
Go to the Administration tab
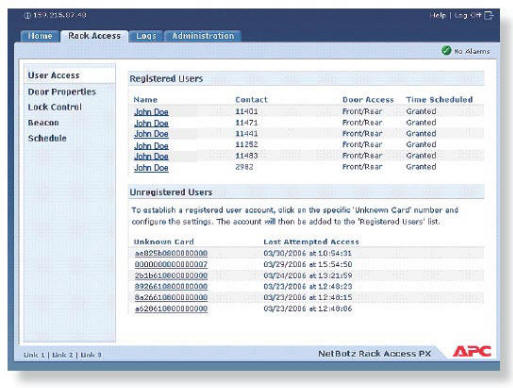tap(203, 36)
